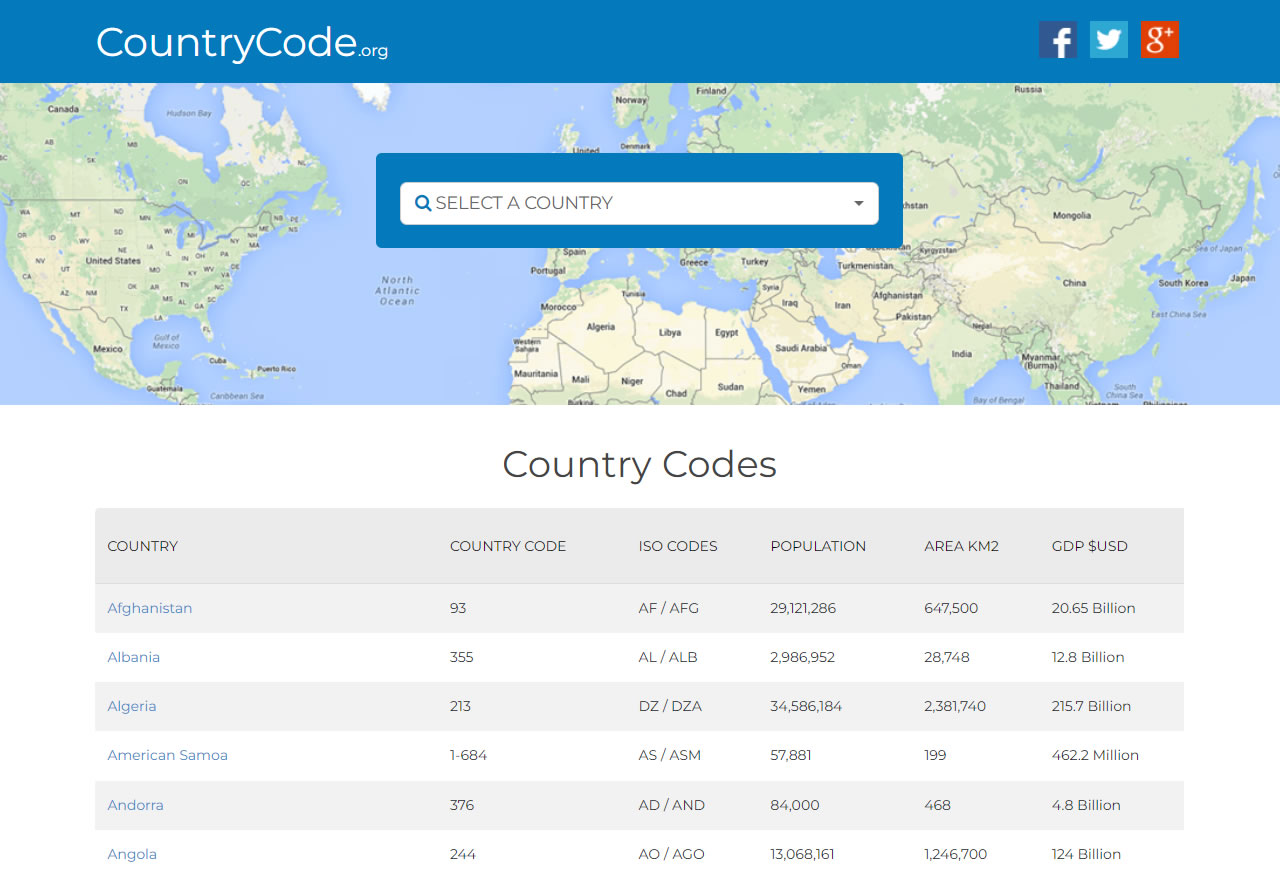1280x873 pixels.
Task: Open the Afghanistan country link
Action: [x=150, y=608]
